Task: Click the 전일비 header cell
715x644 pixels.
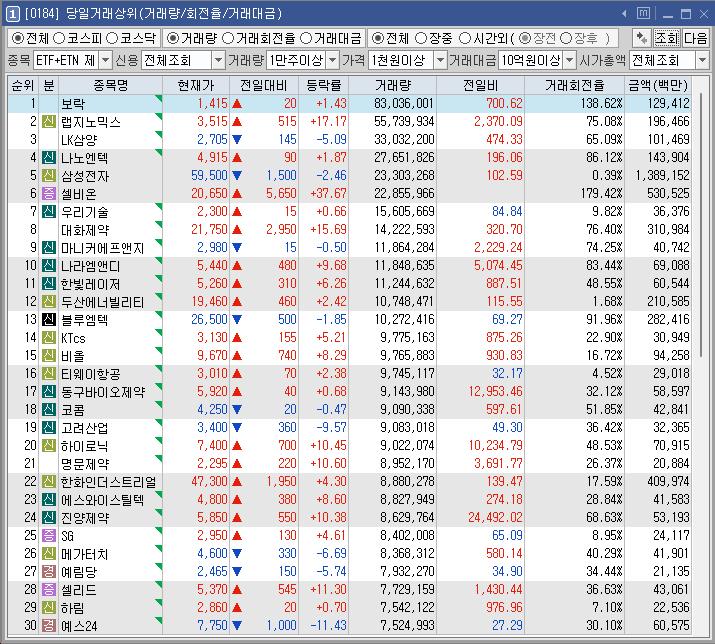Action: point(480,85)
